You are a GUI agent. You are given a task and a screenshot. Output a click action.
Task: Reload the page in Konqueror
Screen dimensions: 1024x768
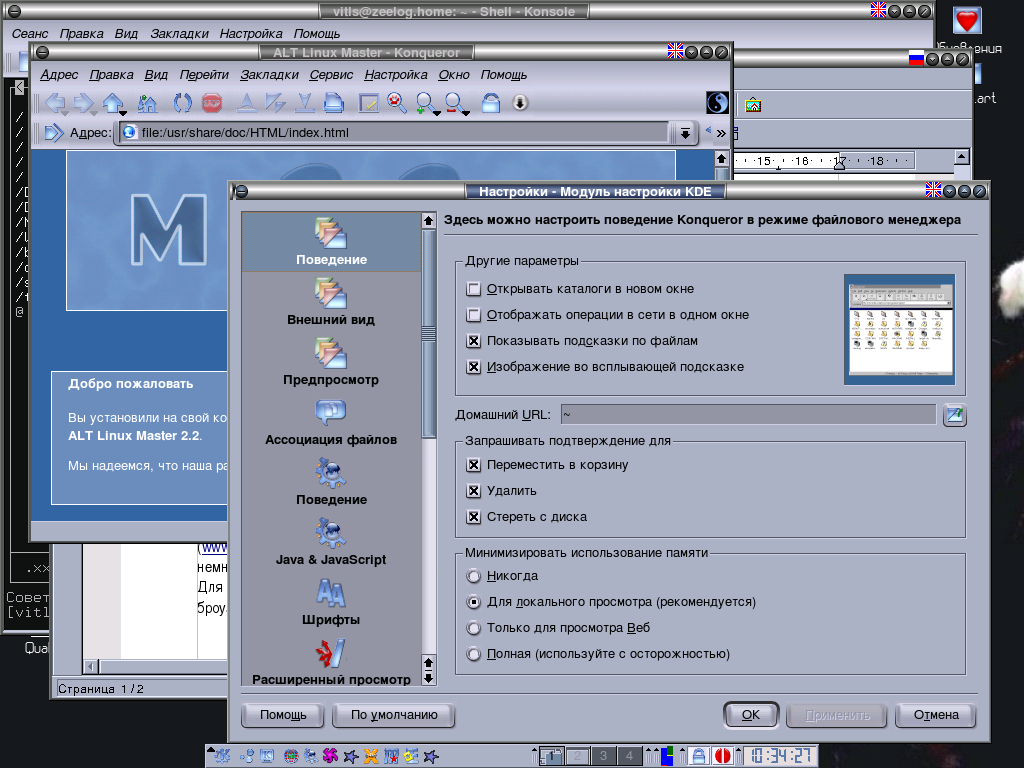click(182, 103)
